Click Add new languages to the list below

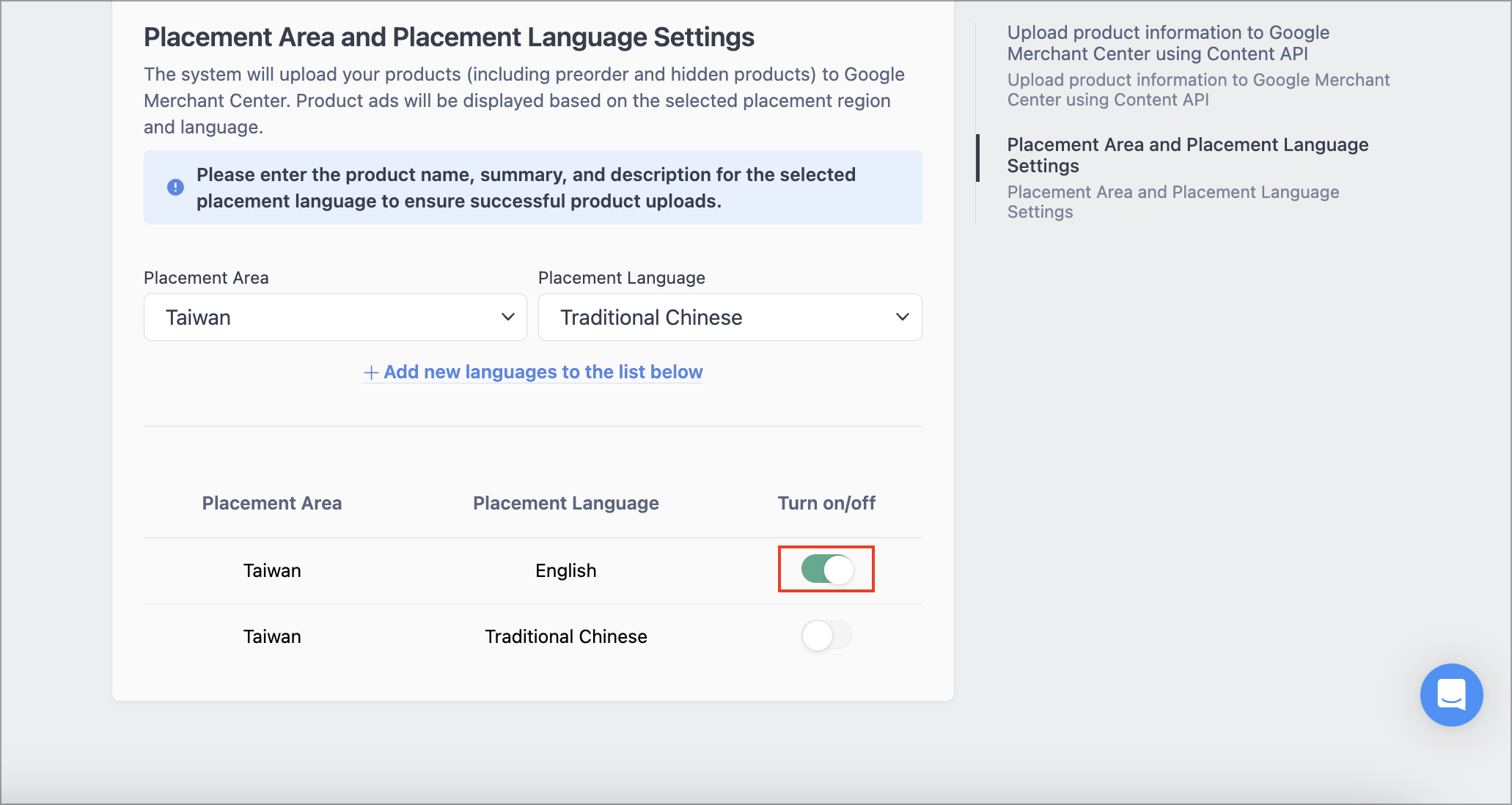click(543, 372)
